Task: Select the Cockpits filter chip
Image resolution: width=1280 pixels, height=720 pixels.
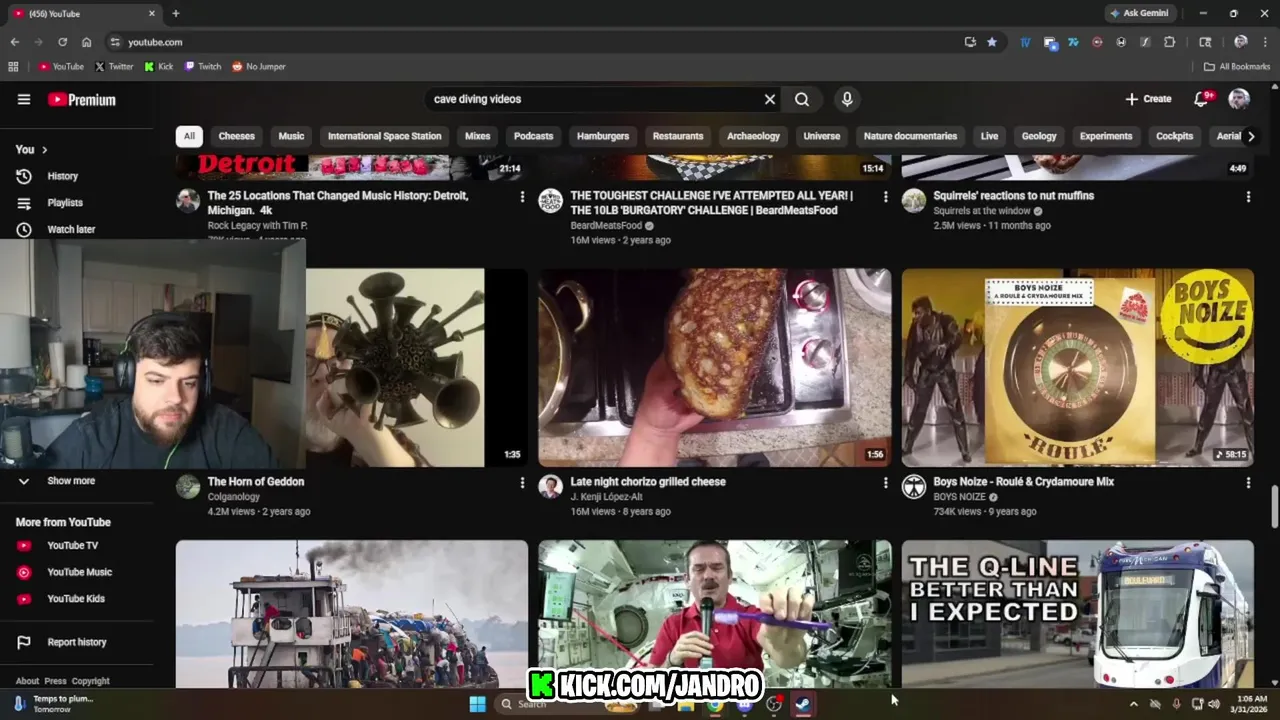Action: click(1174, 136)
